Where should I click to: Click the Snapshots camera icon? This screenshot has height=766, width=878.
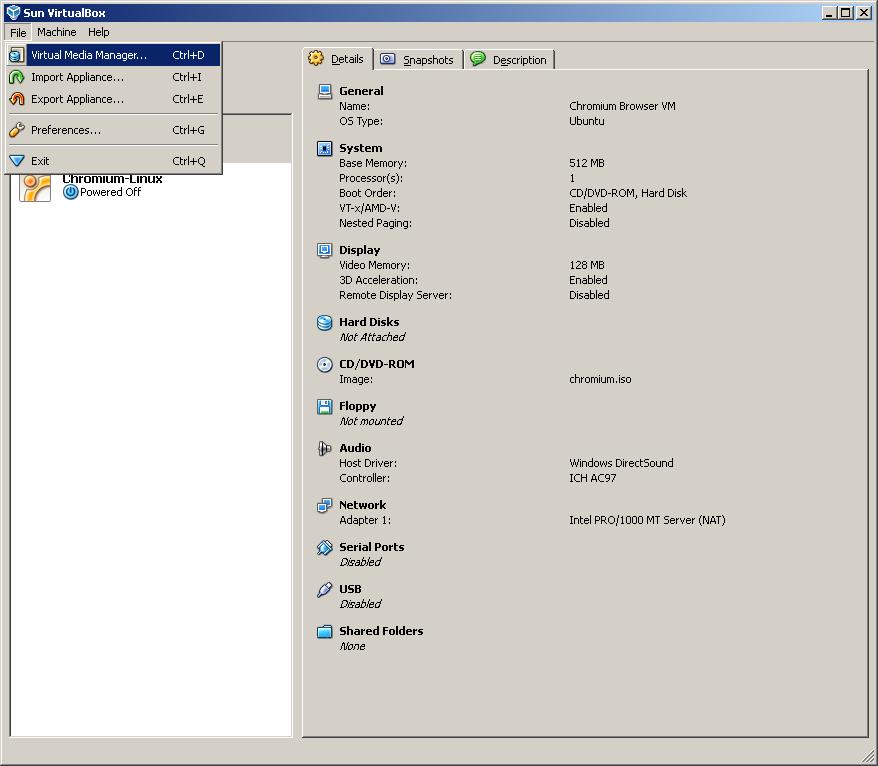387,59
